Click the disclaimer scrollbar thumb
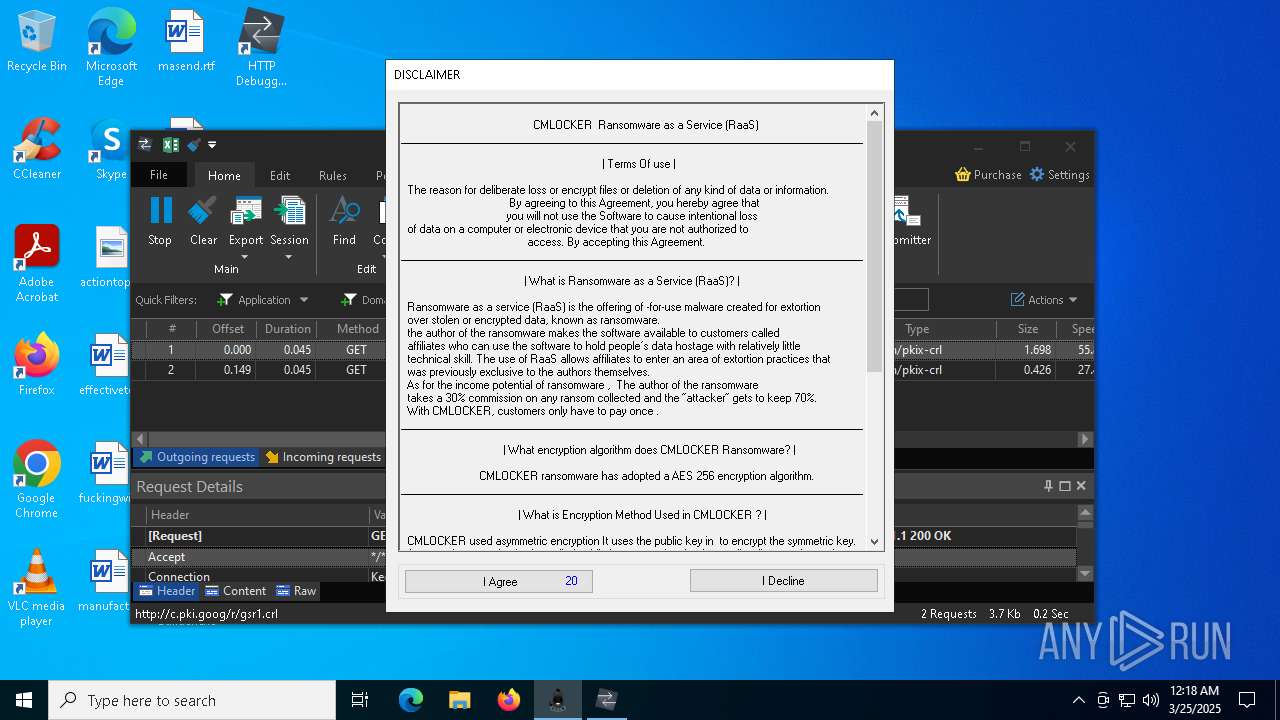The height and width of the screenshot is (720, 1280). 875,246
